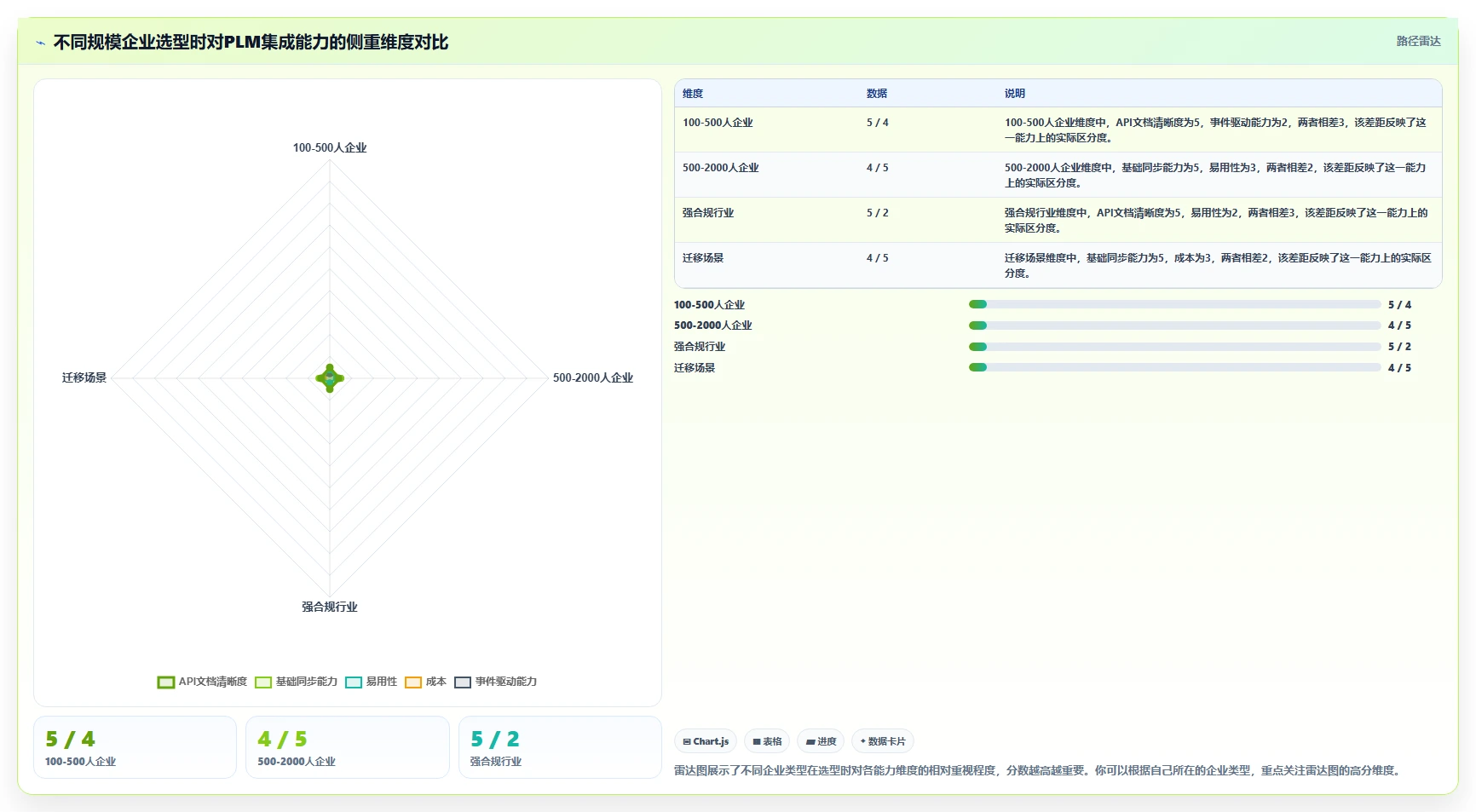Toggle the 成本 legend item

(x=425, y=682)
